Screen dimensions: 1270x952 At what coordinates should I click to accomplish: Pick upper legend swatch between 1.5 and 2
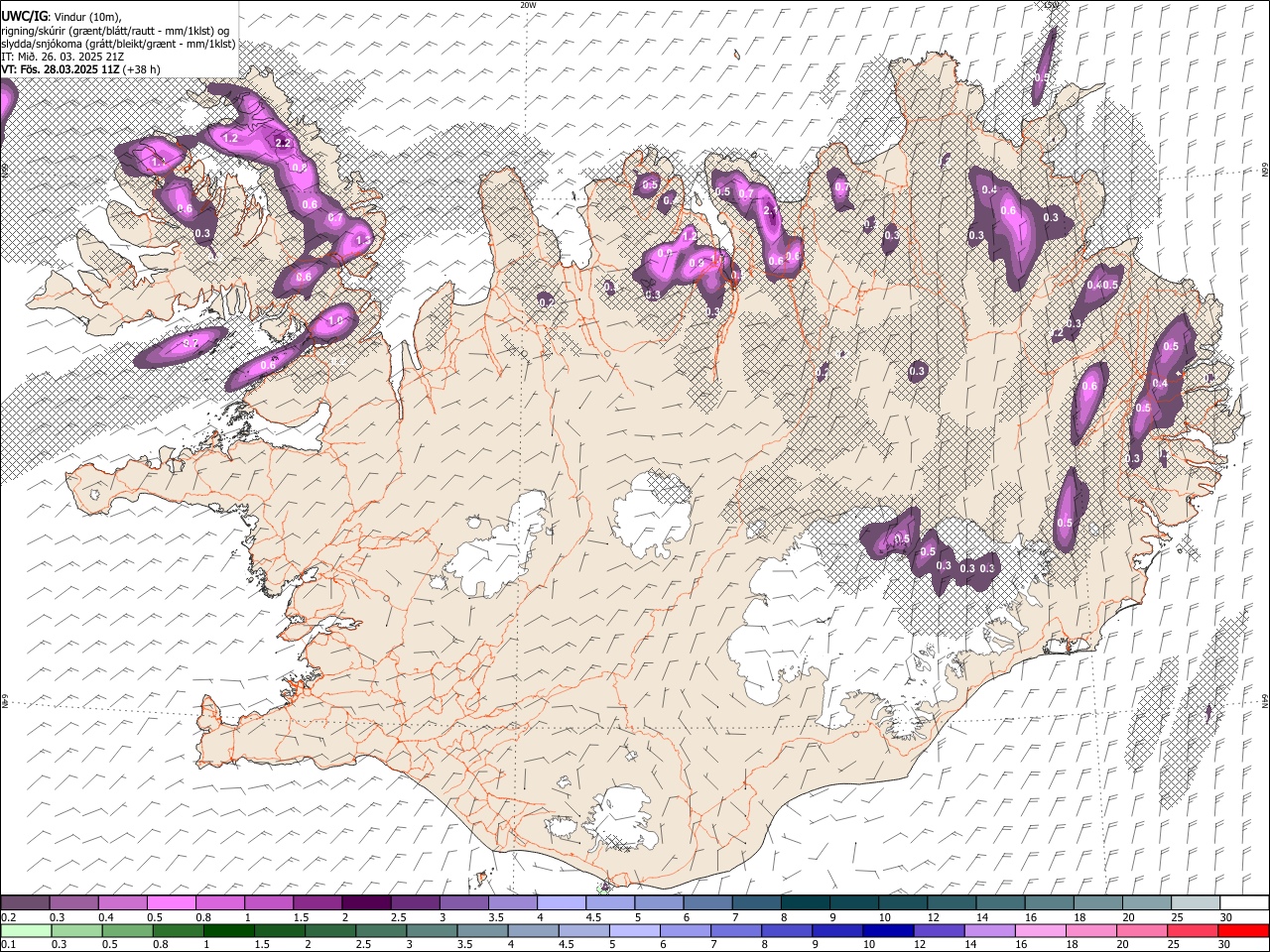point(317,902)
